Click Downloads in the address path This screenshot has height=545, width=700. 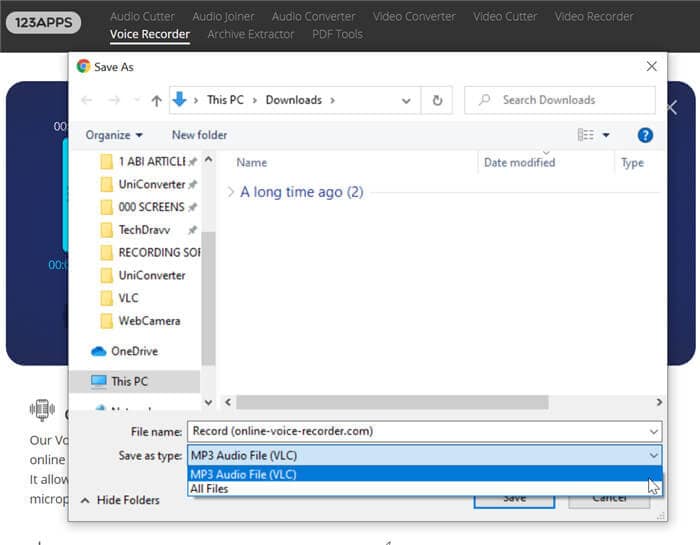[x=293, y=100]
